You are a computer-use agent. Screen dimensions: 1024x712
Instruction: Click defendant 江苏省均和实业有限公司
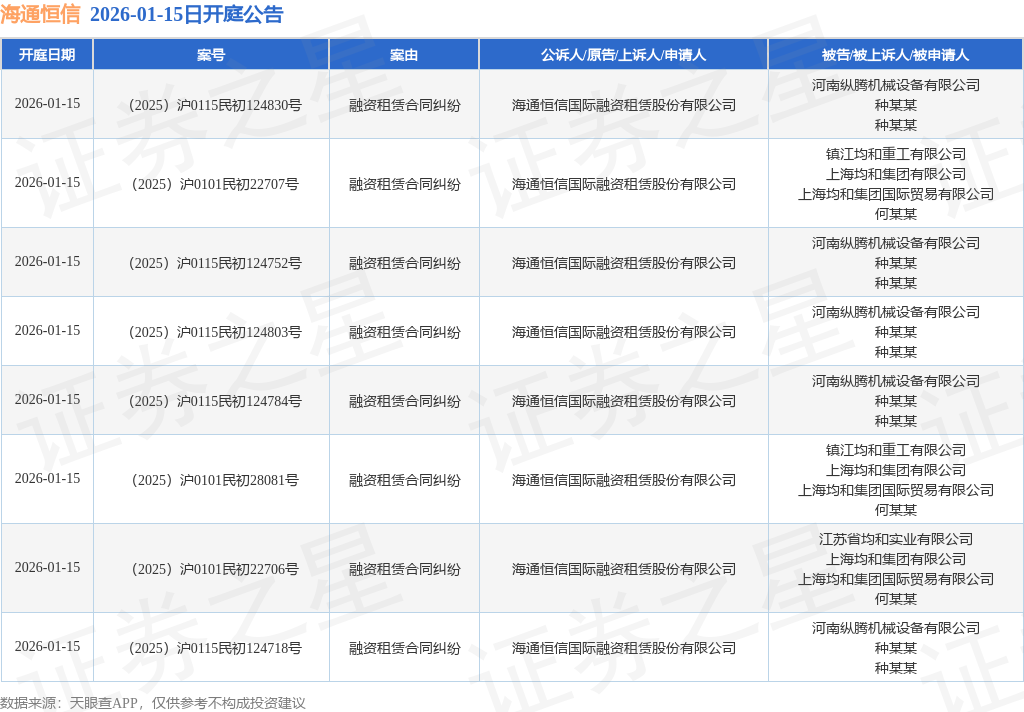click(895, 539)
